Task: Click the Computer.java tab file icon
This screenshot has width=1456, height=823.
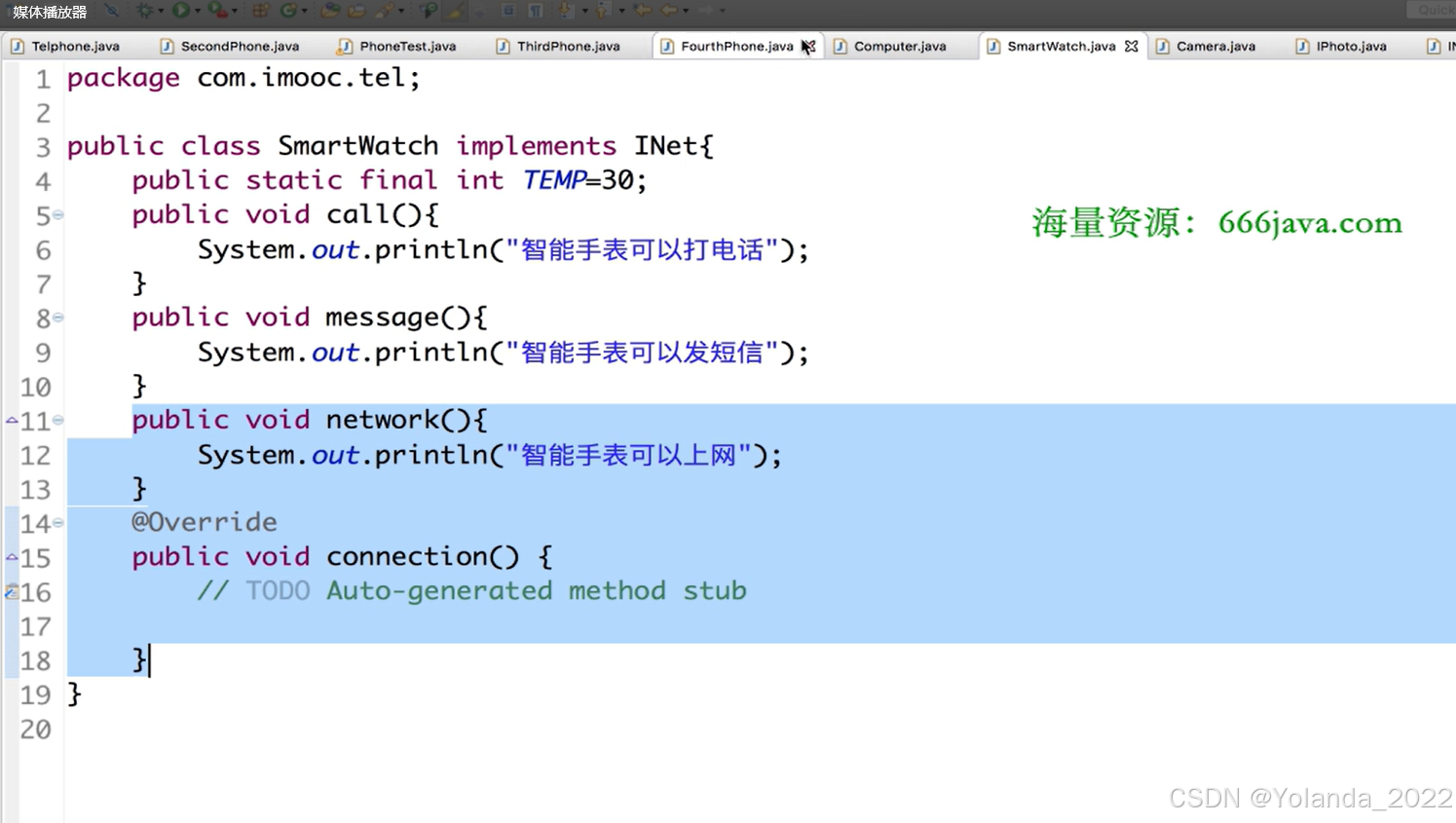Action: pos(840,46)
